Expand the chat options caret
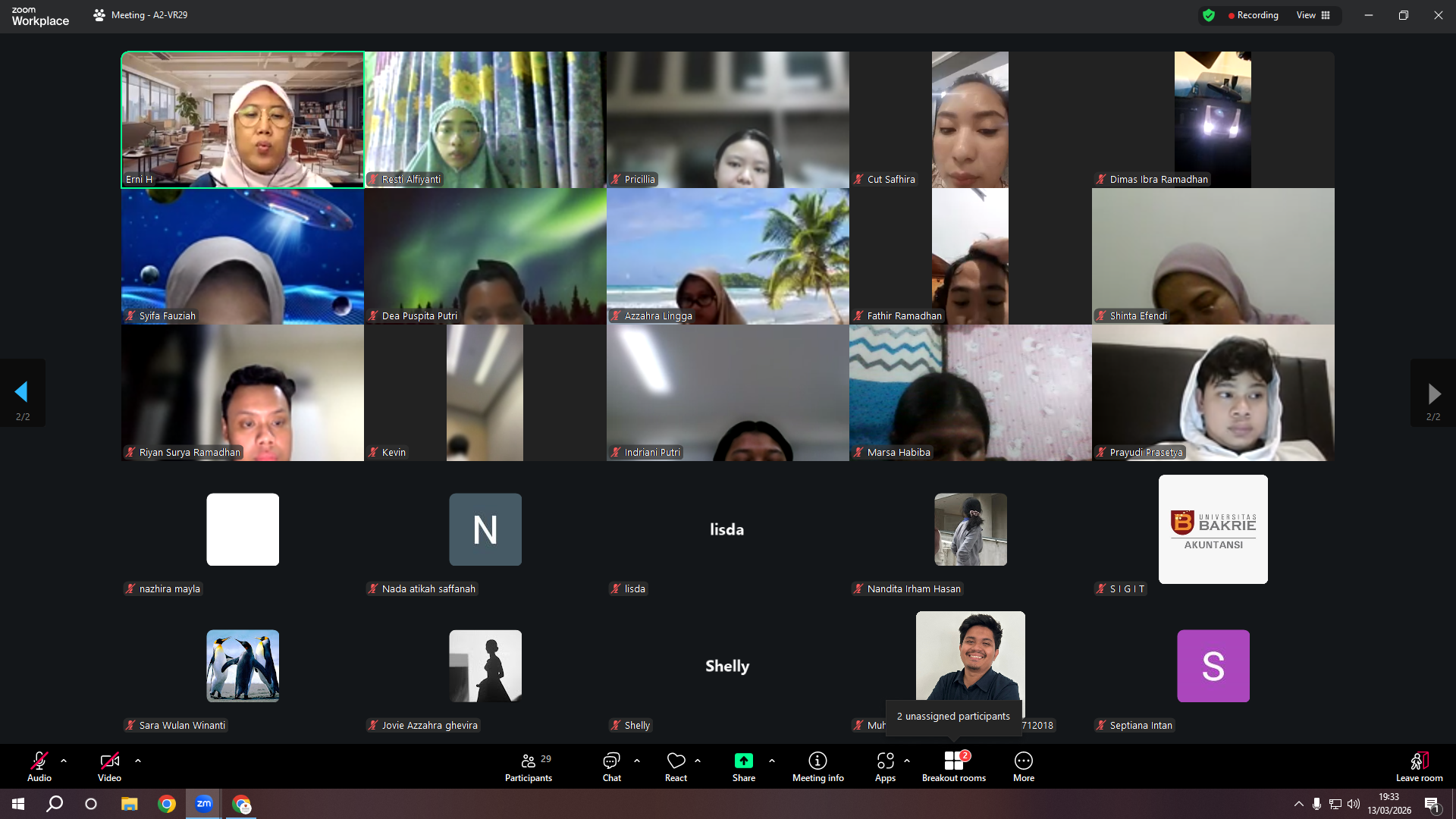The width and height of the screenshot is (1456, 819). pyautogui.click(x=637, y=761)
